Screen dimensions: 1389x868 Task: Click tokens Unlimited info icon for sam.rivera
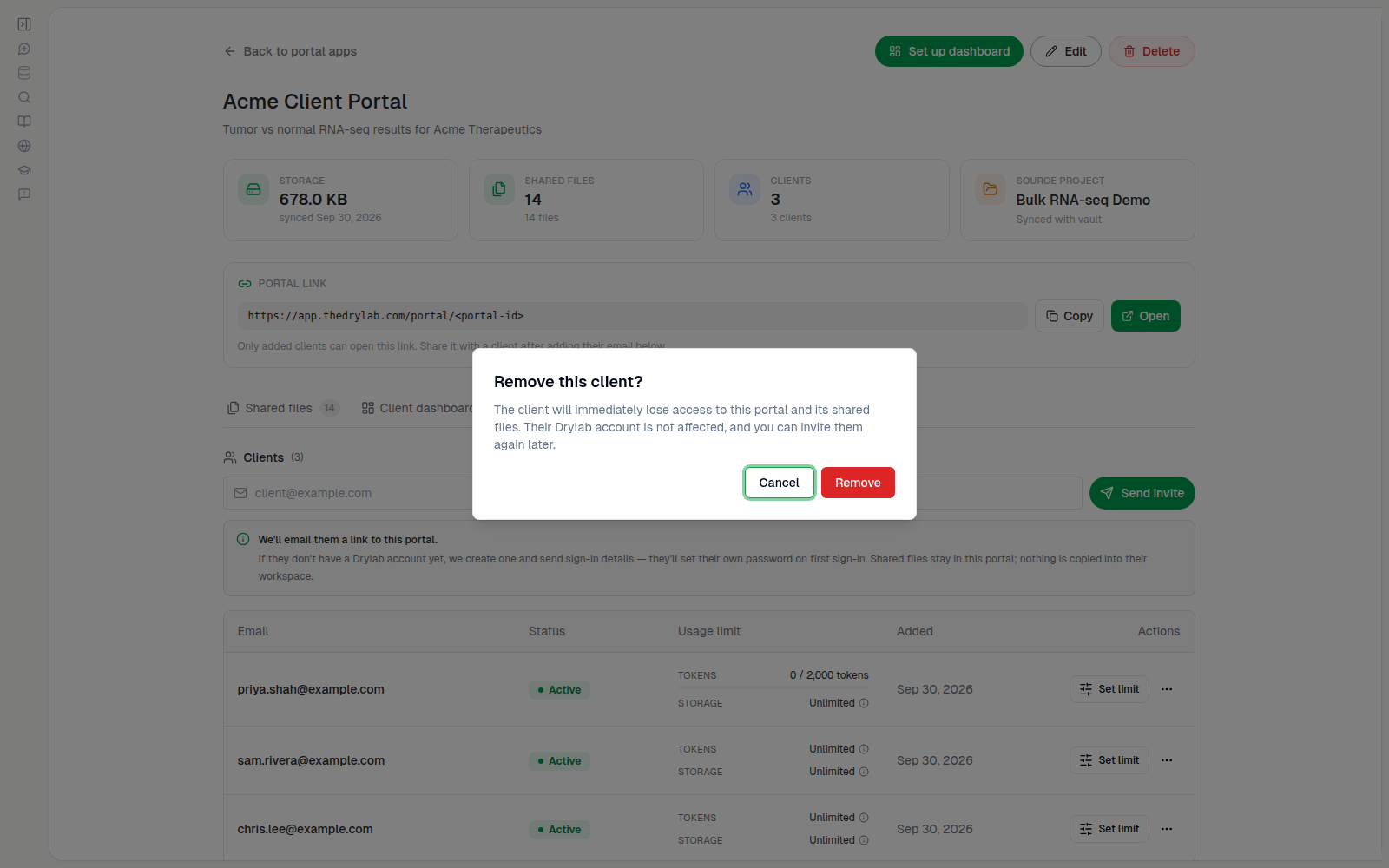864,749
